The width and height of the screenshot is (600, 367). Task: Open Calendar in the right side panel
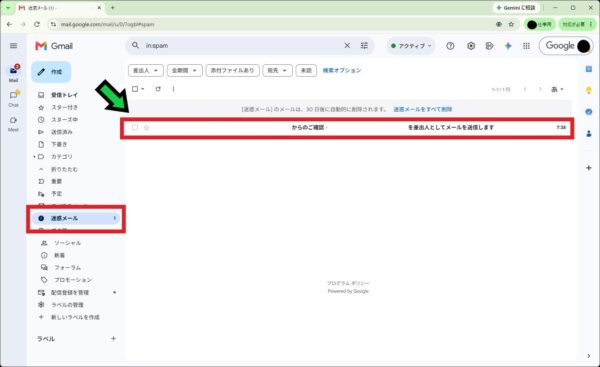589,69
